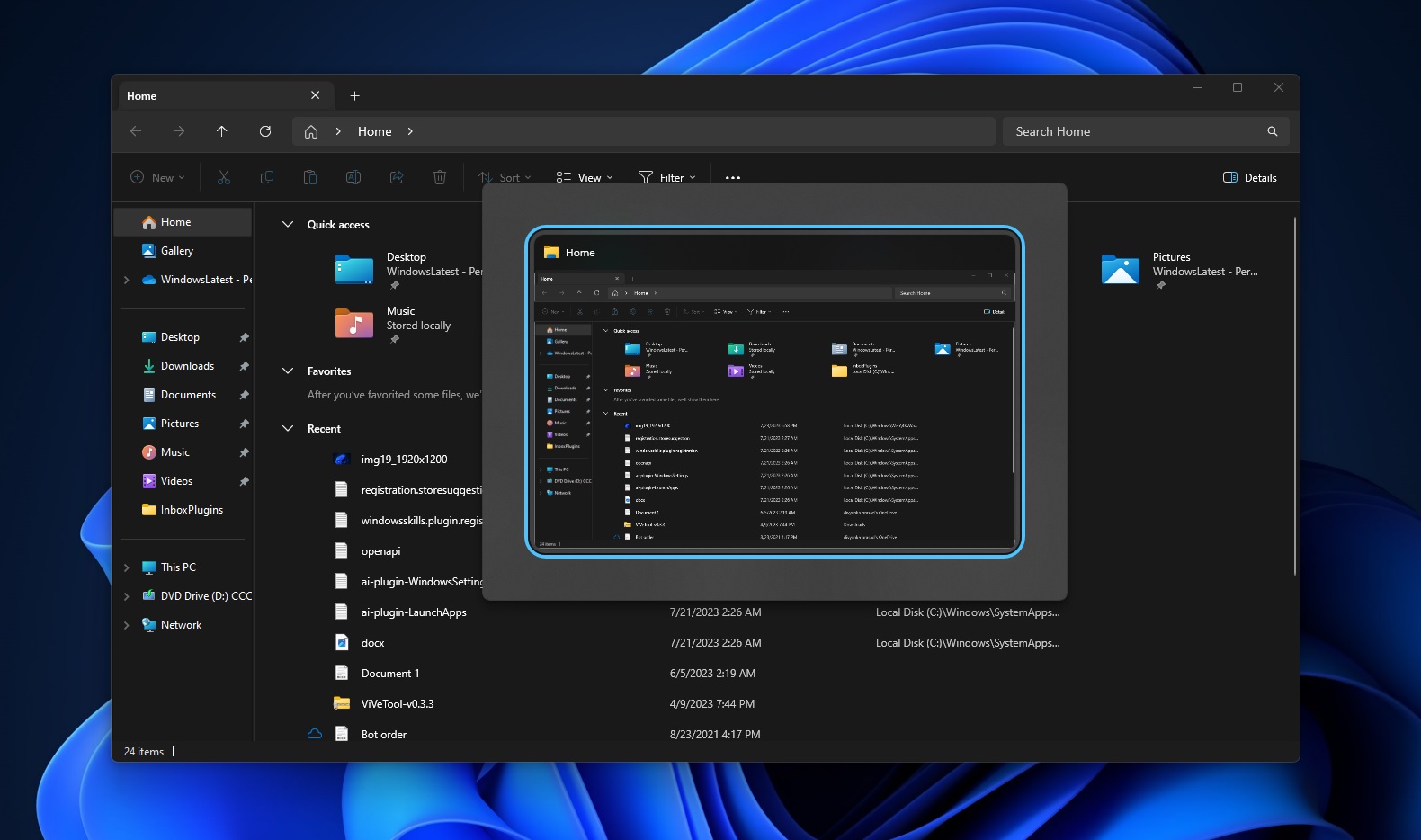Image resolution: width=1421 pixels, height=840 pixels.
Task: Expand WindowsLatest OneDrive tree node
Action: [126, 280]
